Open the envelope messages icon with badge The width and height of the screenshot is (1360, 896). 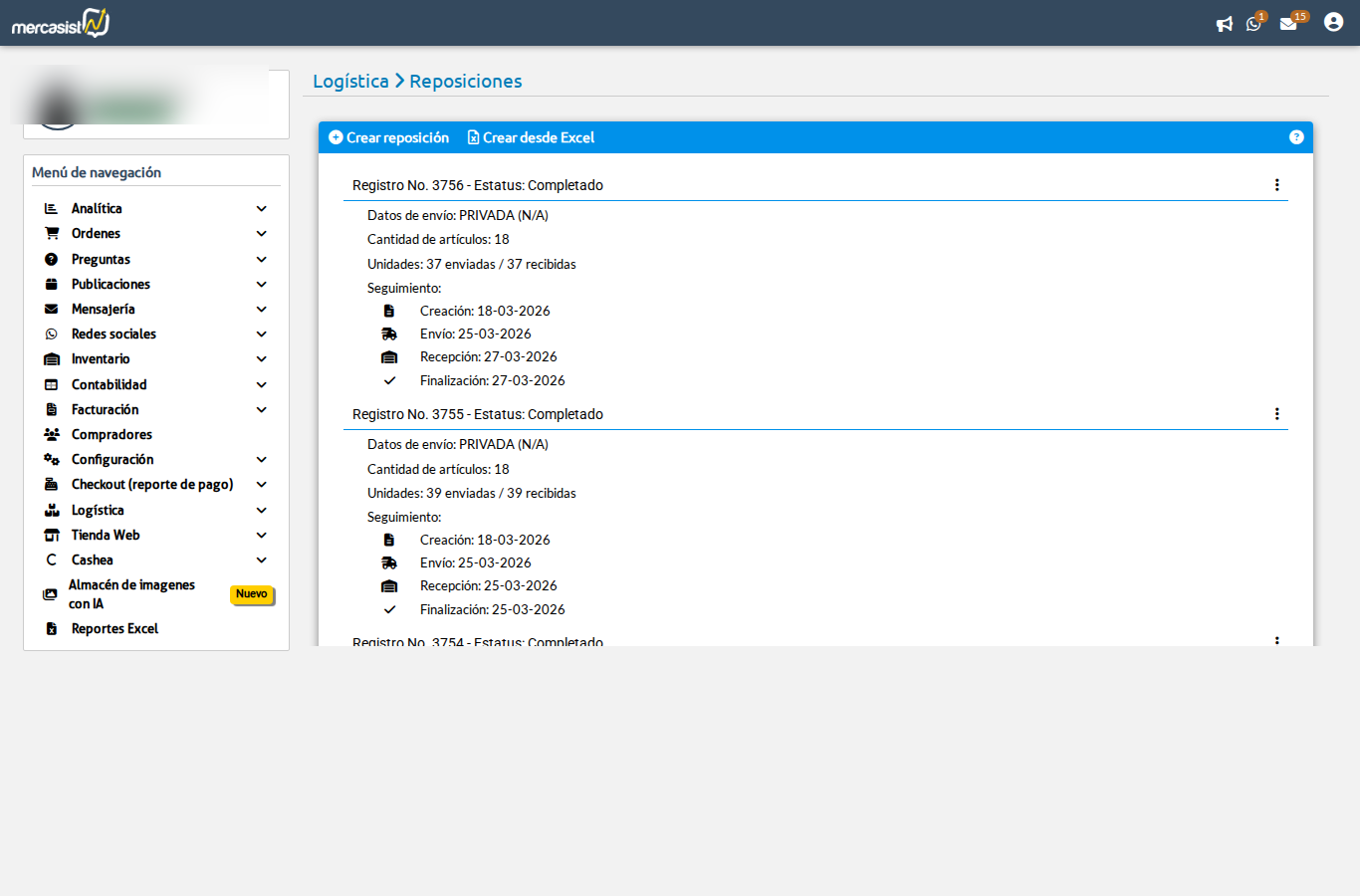[1288, 24]
